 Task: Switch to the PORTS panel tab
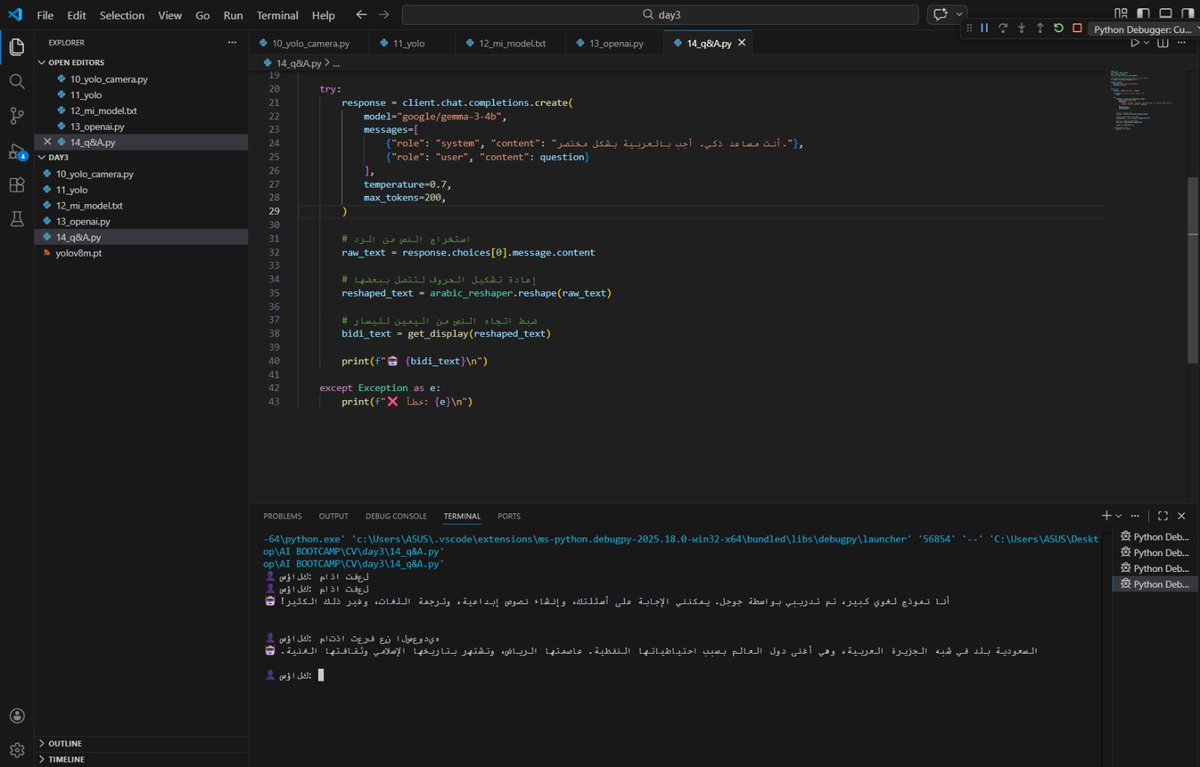509,516
